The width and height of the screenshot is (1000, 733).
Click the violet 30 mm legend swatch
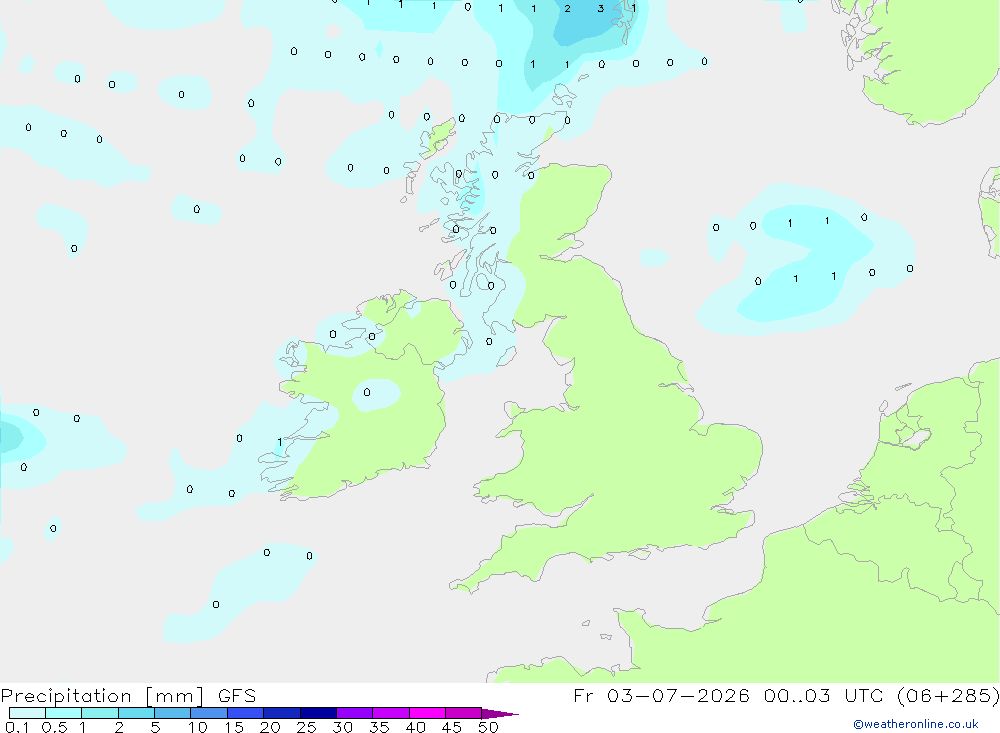pos(355,713)
